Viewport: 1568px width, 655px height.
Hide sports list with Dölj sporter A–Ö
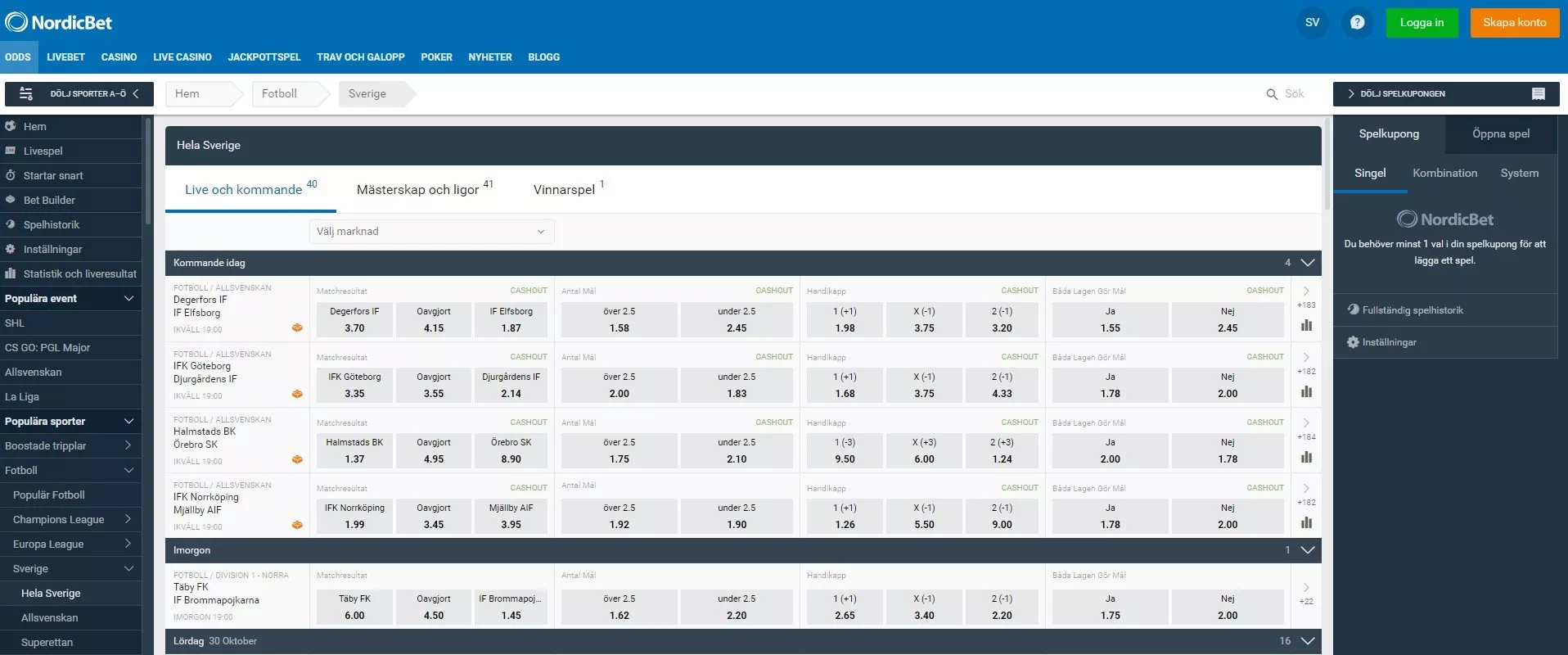click(79, 94)
